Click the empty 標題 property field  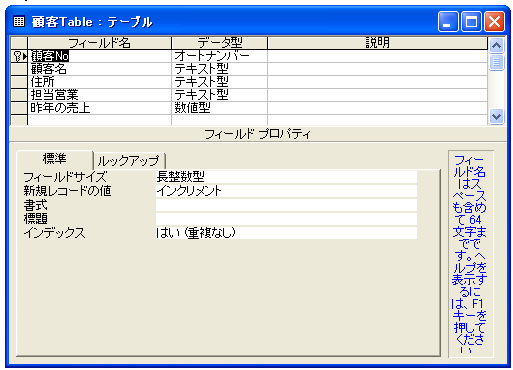click(286, 219)
